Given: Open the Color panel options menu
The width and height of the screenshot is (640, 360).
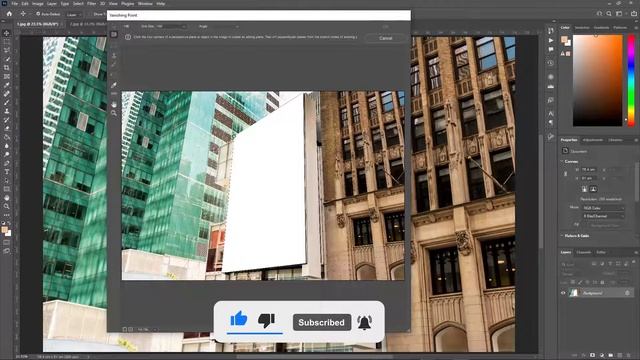Looking at the screenshot, I should click(x=636, y=28).
